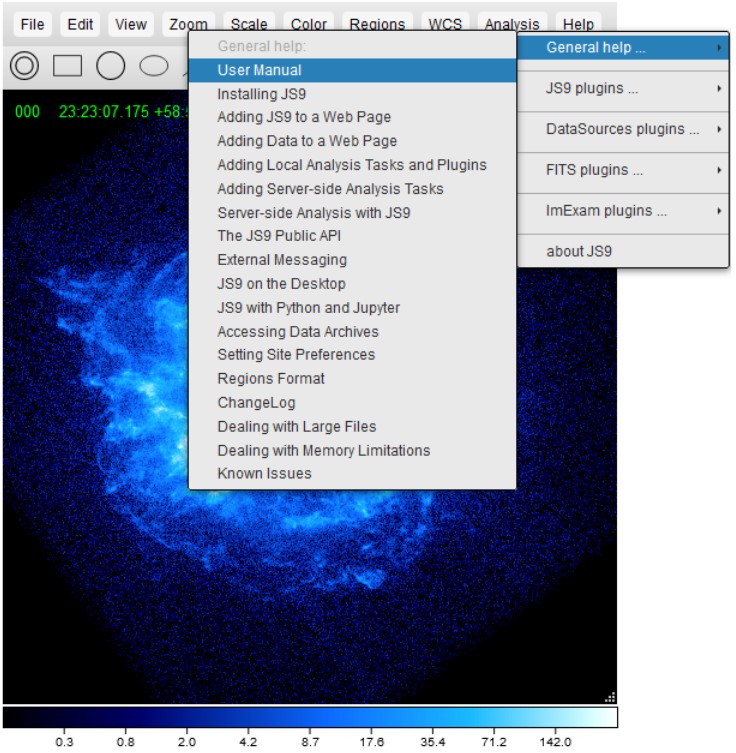The image size is (736, 753).
Task: Open Adding Local Analysis Tasks and Plugins
Action: click(x=352, y=165)
